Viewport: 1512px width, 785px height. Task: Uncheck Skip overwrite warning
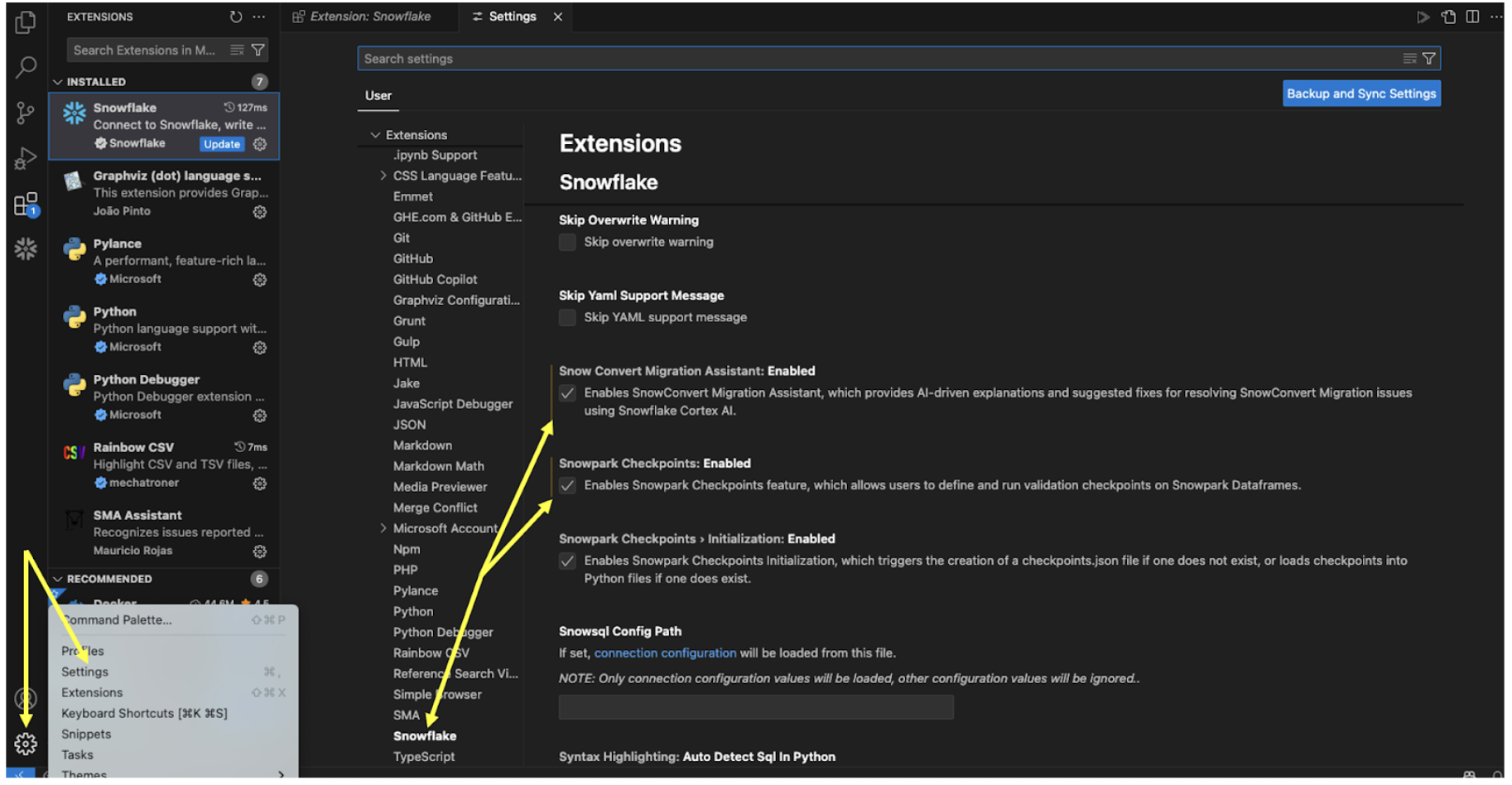(x=567, y=242)
